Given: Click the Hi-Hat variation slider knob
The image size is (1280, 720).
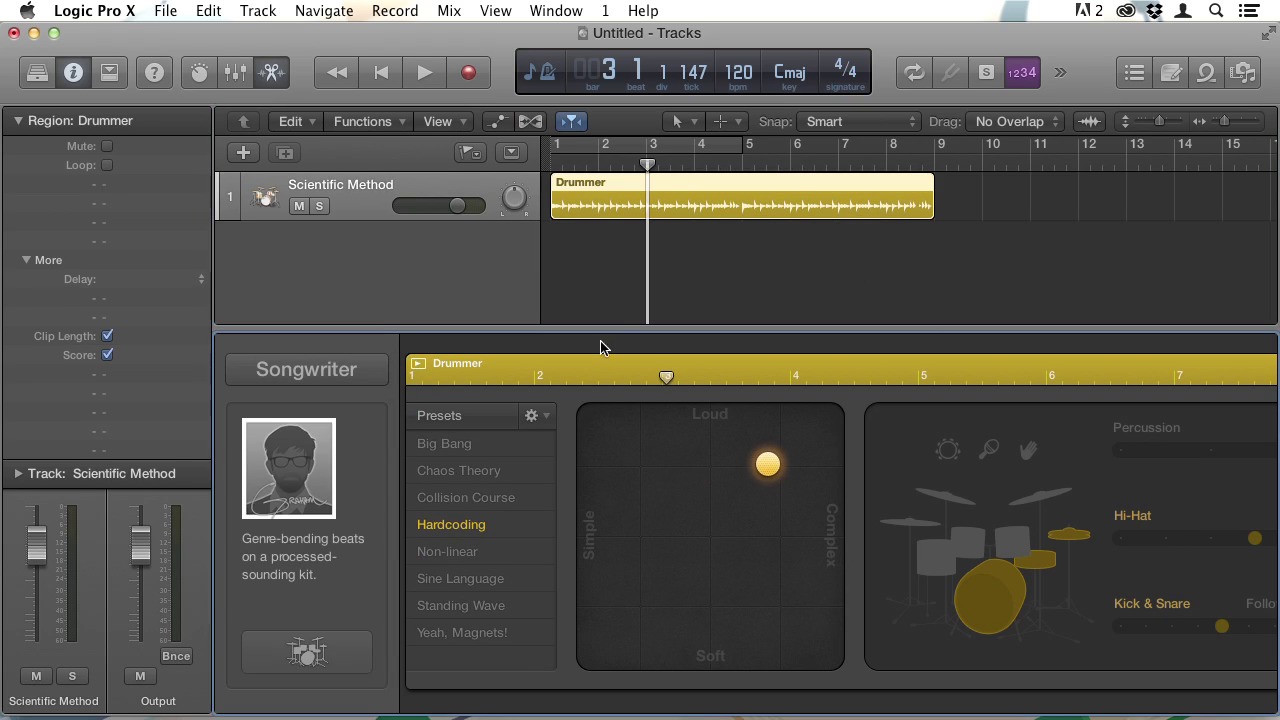Looking at the screenshot, I should click(1254, 538).
